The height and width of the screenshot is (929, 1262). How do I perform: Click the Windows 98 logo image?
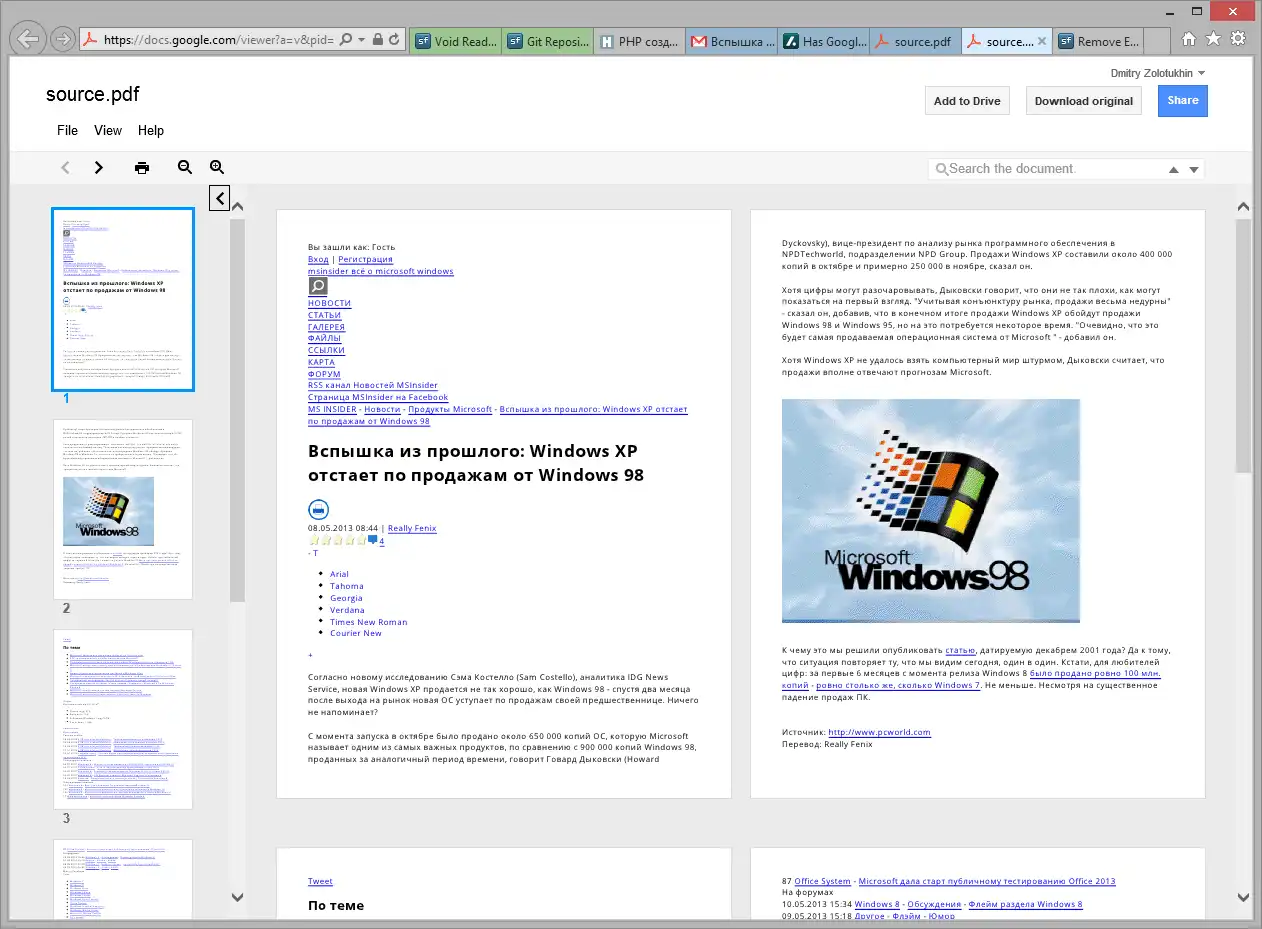click(x=931, y=511)
